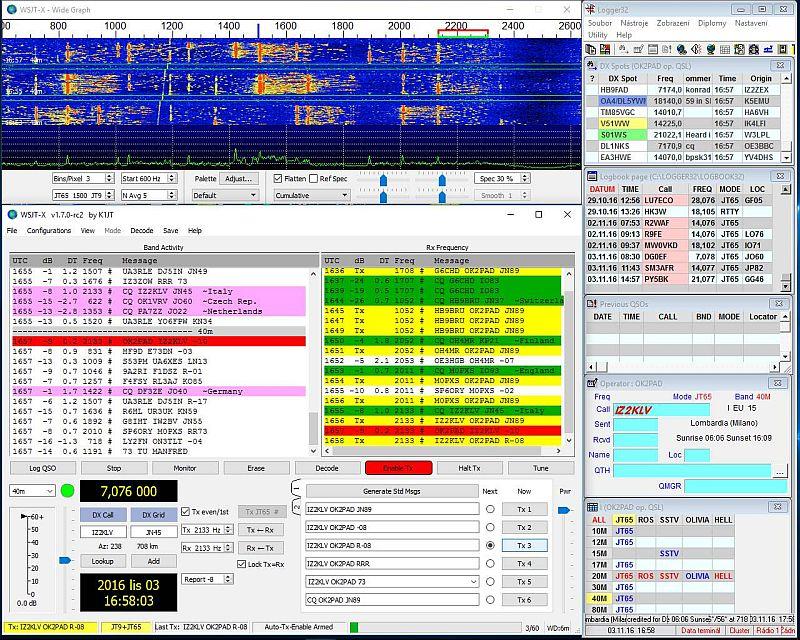Click the Log QSO button

(43, 468)
